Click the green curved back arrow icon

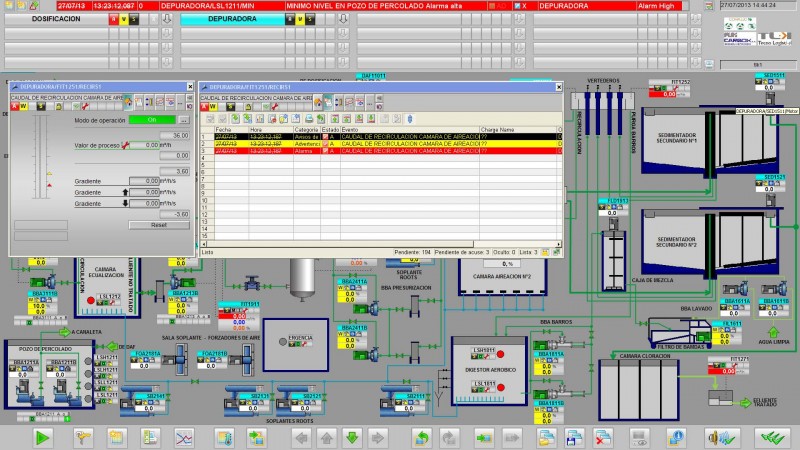(x=422, y=438)
